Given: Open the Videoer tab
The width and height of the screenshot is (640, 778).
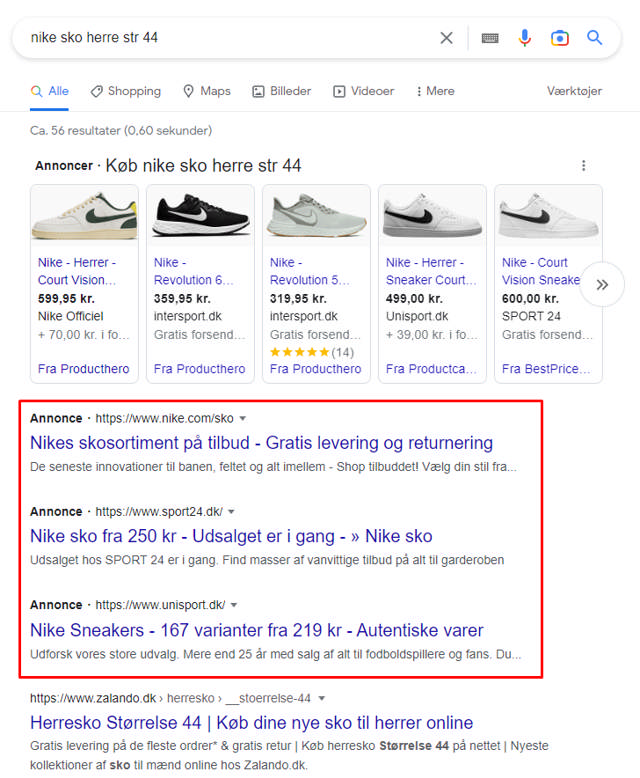Looking at the screenshot, I should click(x=363, y=91).
